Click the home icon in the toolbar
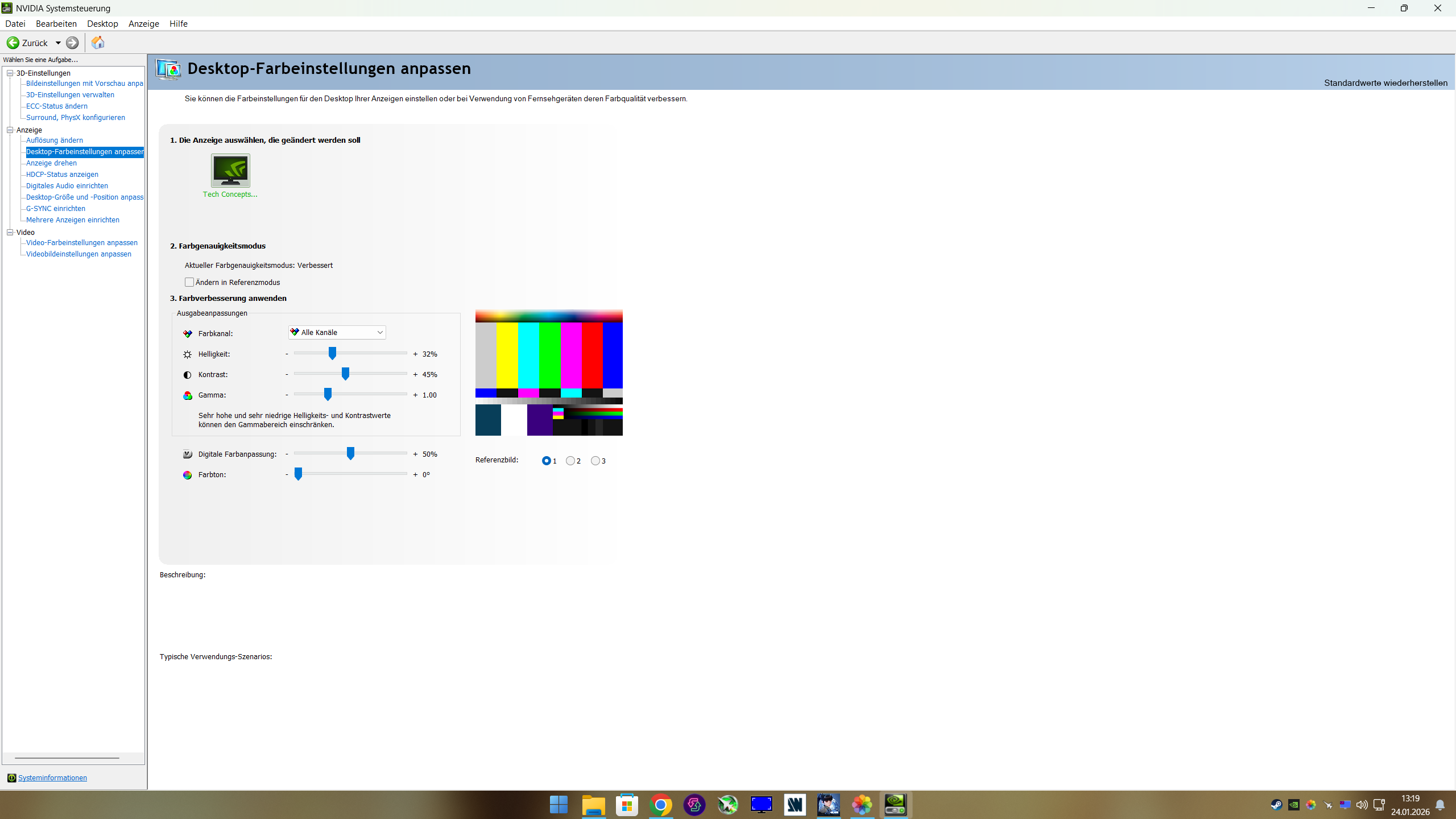The image size is (1456, 819). pos(98,43)
